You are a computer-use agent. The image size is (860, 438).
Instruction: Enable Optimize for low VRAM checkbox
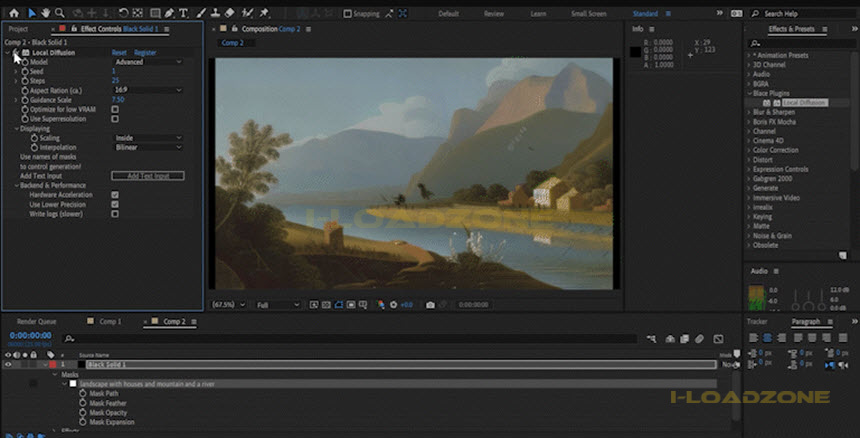pyautogui.click(x=115, y=110)
